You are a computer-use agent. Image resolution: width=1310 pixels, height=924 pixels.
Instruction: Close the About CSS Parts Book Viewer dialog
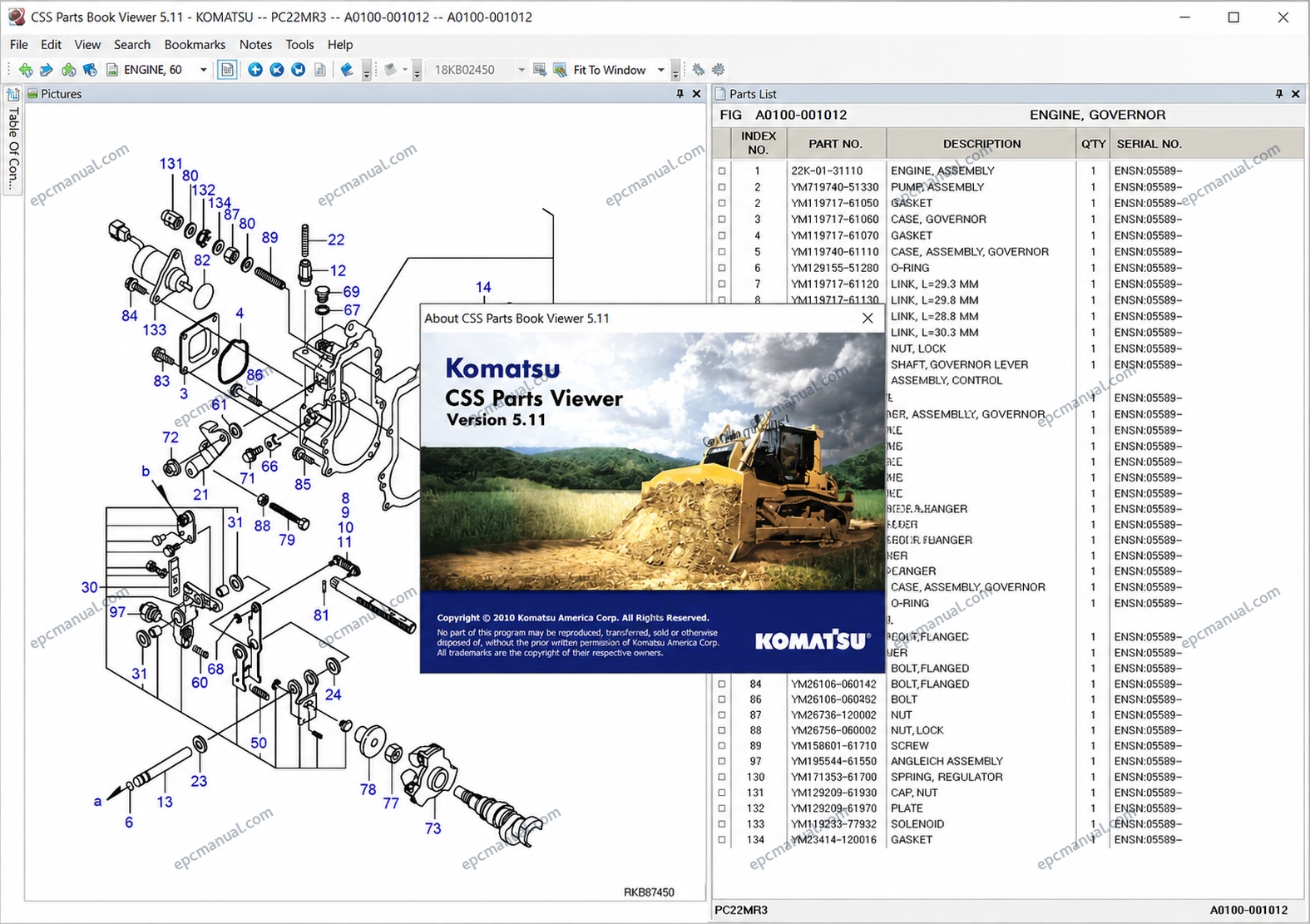pos(868,319)
